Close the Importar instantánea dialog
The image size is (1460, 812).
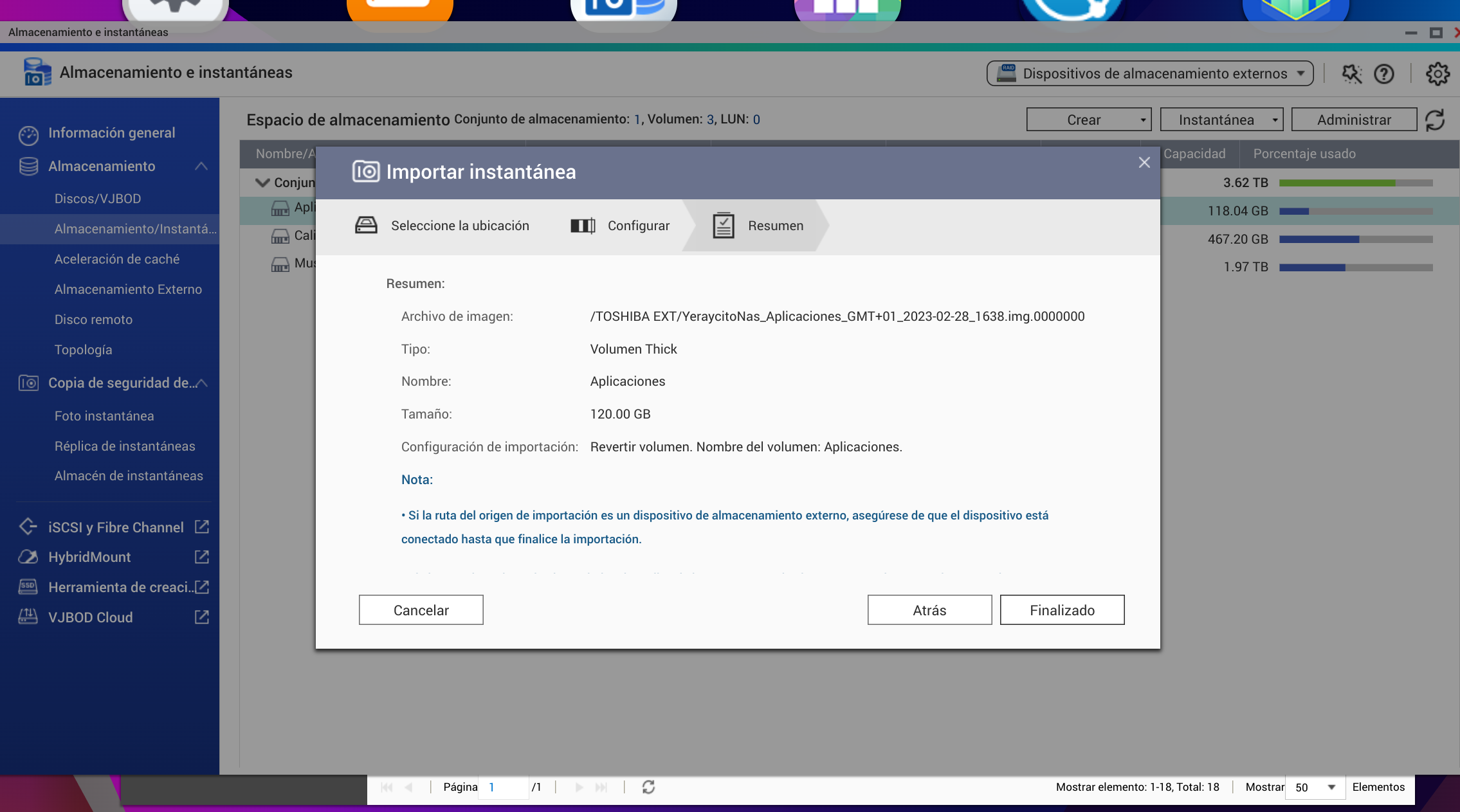[1144, 163]
